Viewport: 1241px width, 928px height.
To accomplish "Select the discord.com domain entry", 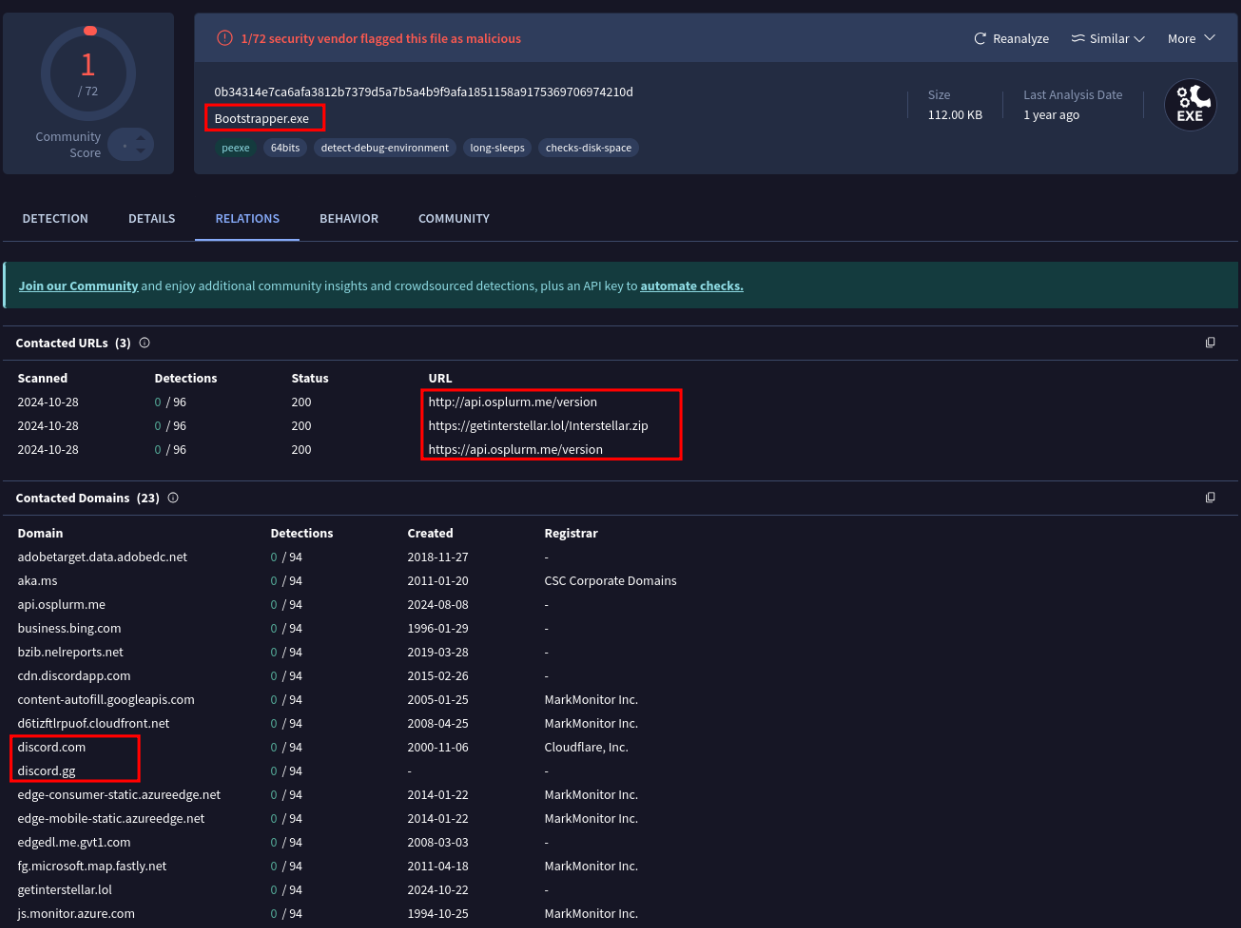I will click(51, 746).
